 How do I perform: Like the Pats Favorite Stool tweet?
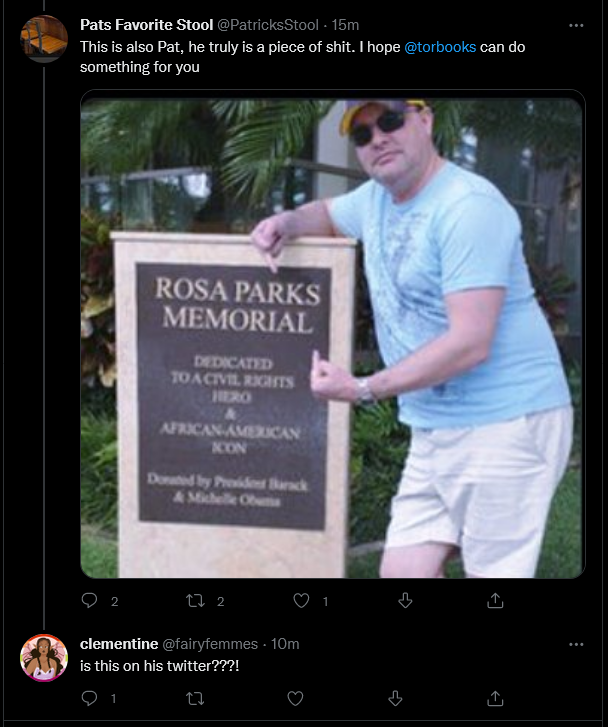(x=301, y=600)
